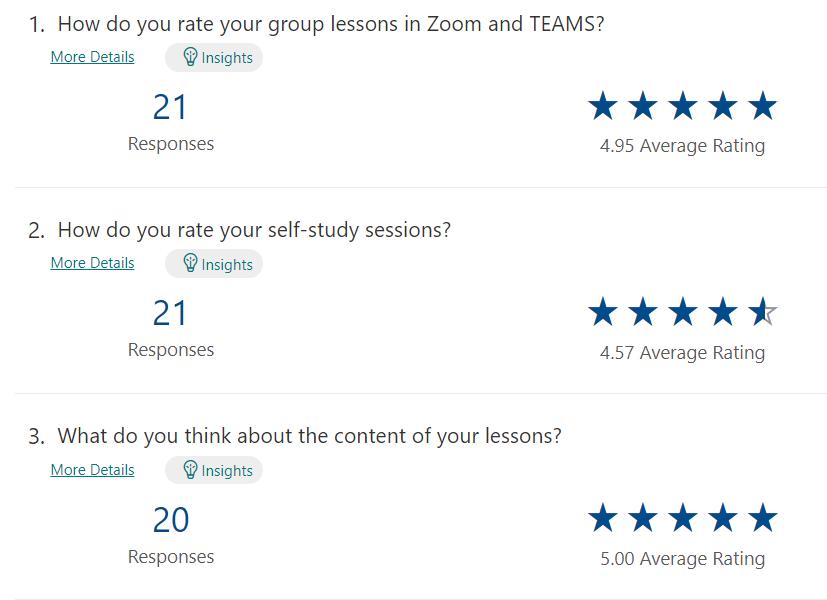Image resolution: width=827 pixels, height=600 pixels.
Task: Click the question 2 title about self-study sessions
Action: pyautogui.click(x=254, y=230)
